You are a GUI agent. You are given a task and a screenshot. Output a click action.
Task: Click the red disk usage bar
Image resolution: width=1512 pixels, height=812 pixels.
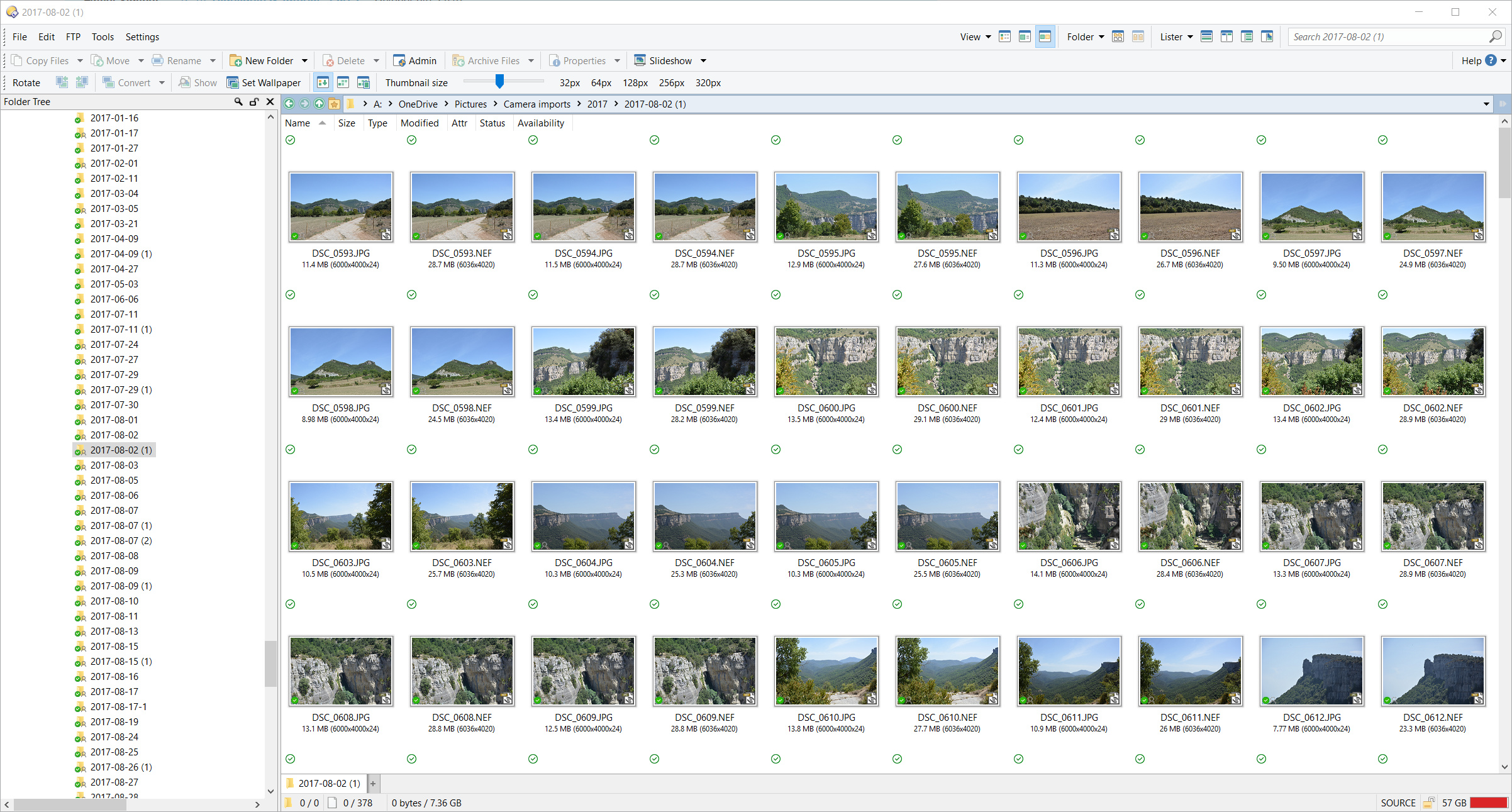(1489, 803)
